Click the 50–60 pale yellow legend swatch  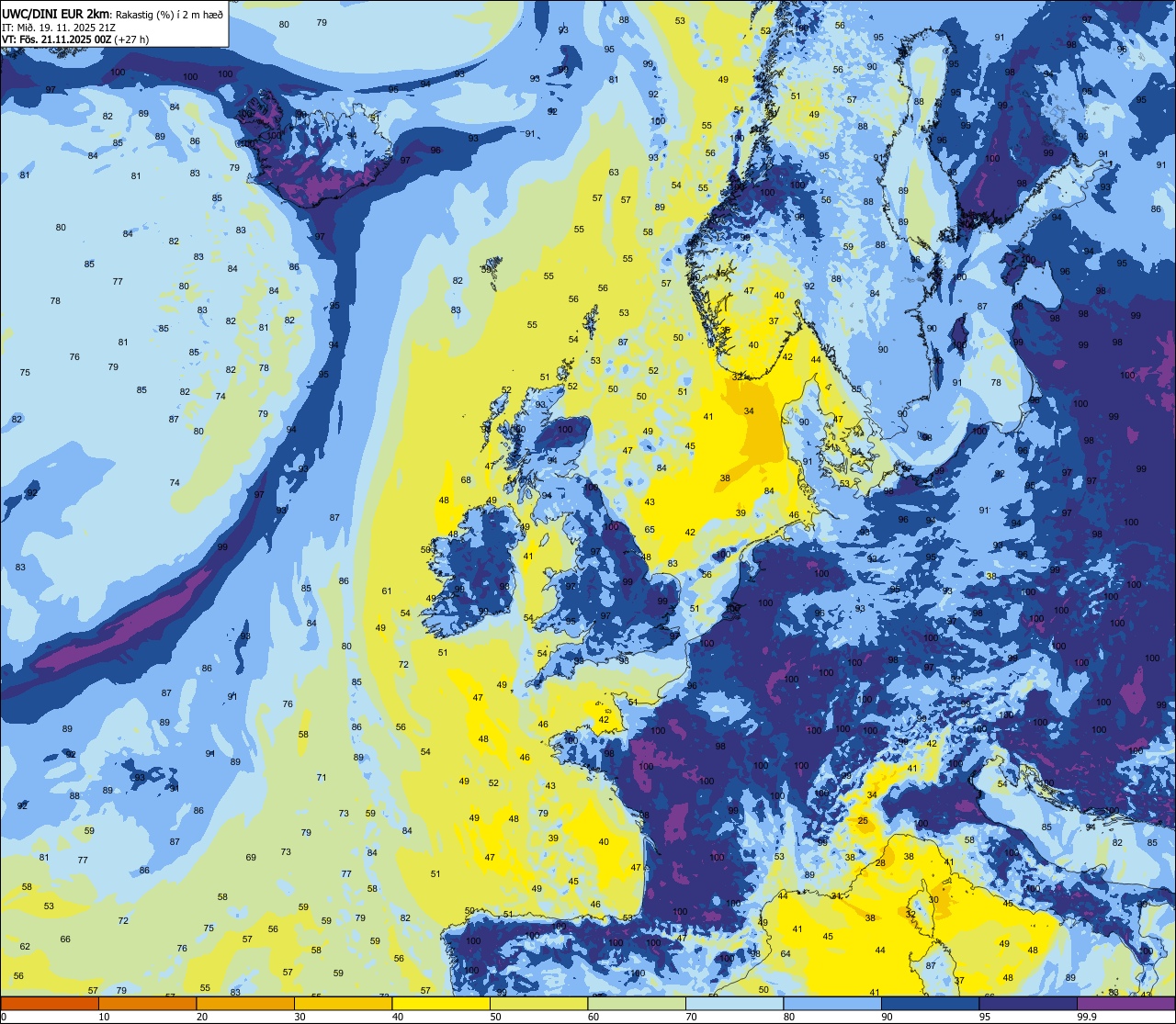click(538, 1004)
